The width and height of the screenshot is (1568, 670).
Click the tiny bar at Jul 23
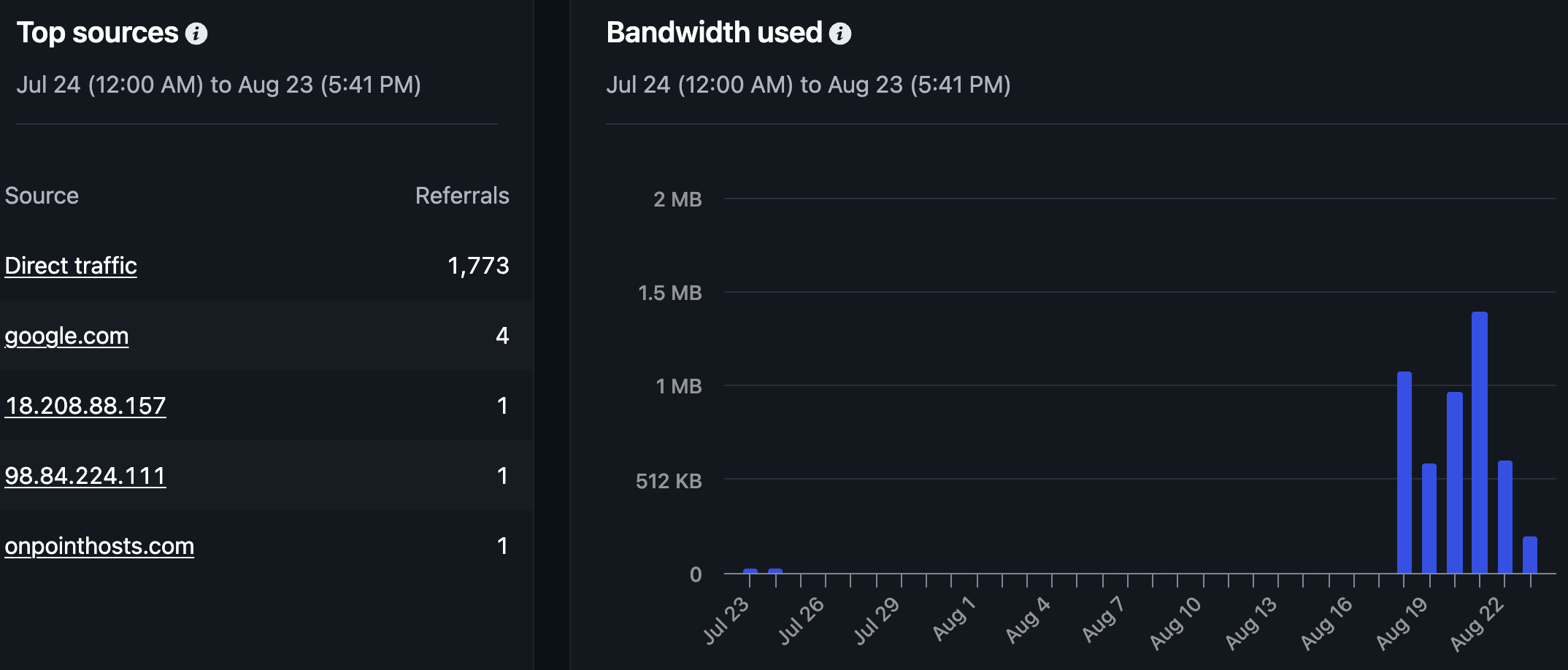[x=750, y=571]
